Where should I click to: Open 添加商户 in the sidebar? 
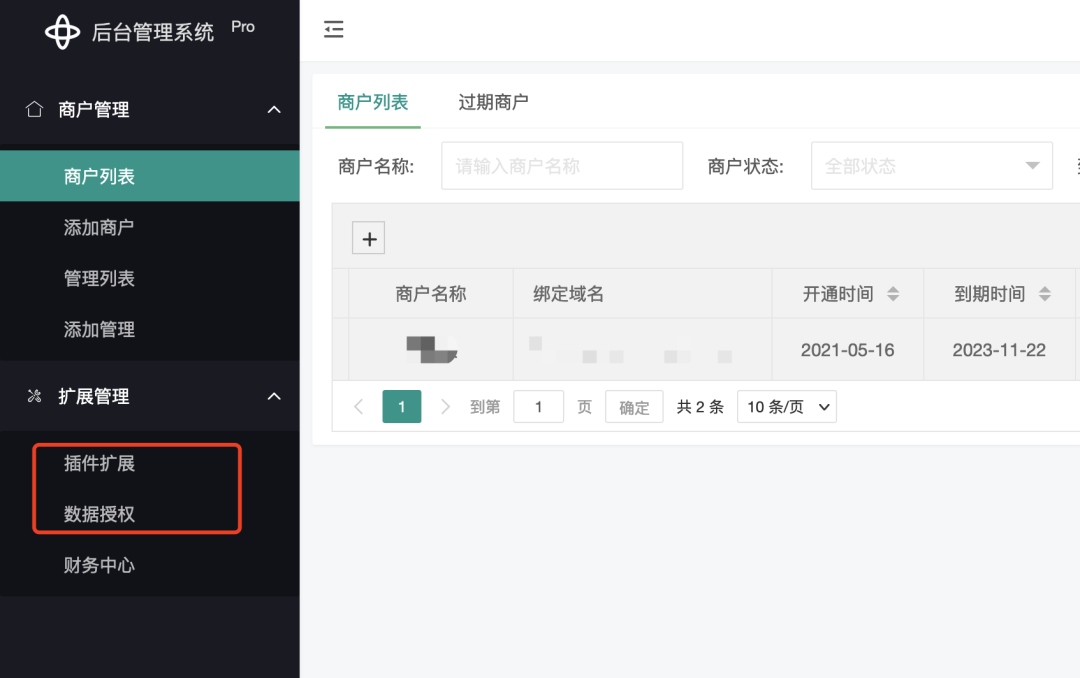(99, 228)
